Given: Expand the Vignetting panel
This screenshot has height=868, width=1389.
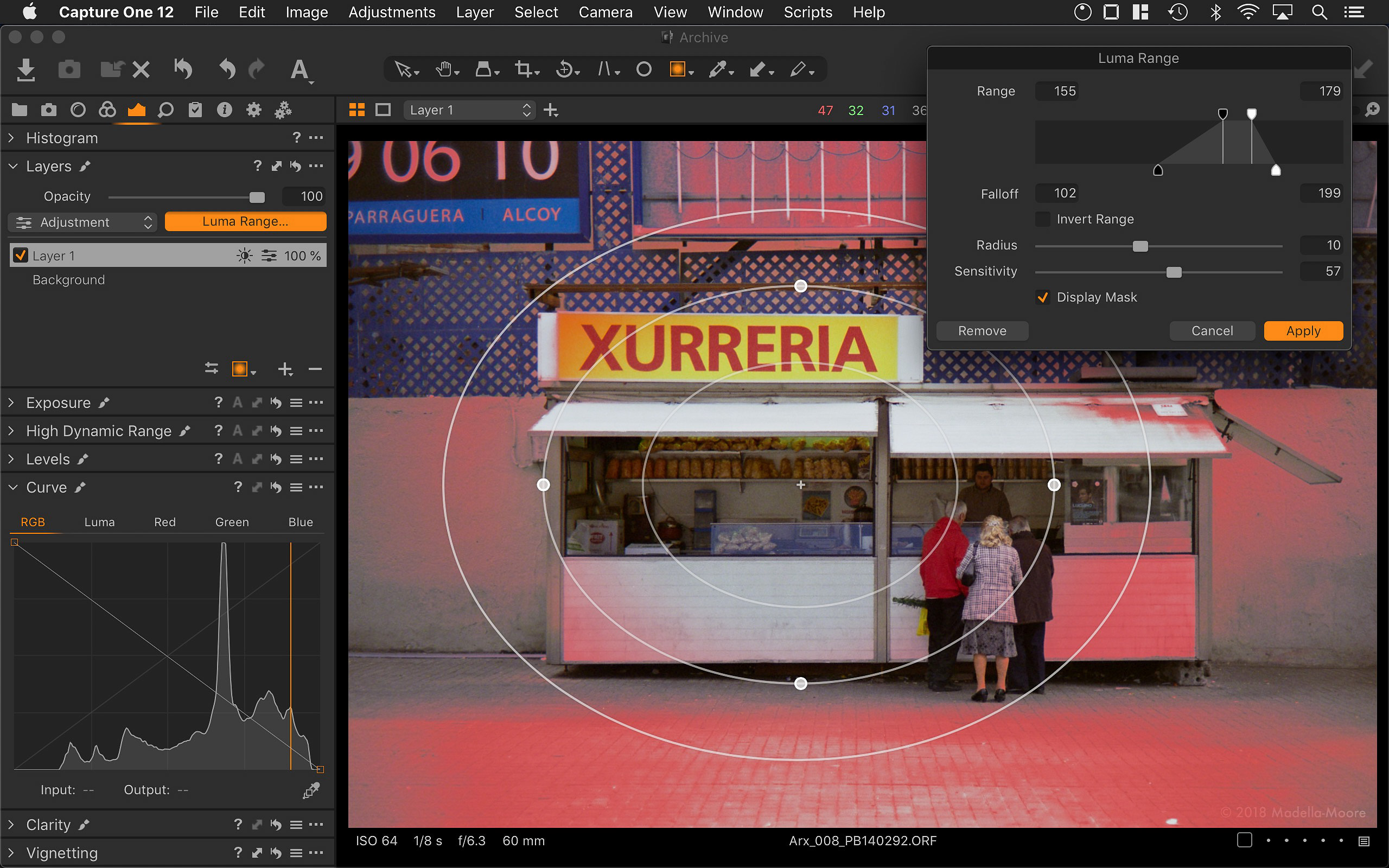Looking at the screenshot, I should [x=11, y=852].
